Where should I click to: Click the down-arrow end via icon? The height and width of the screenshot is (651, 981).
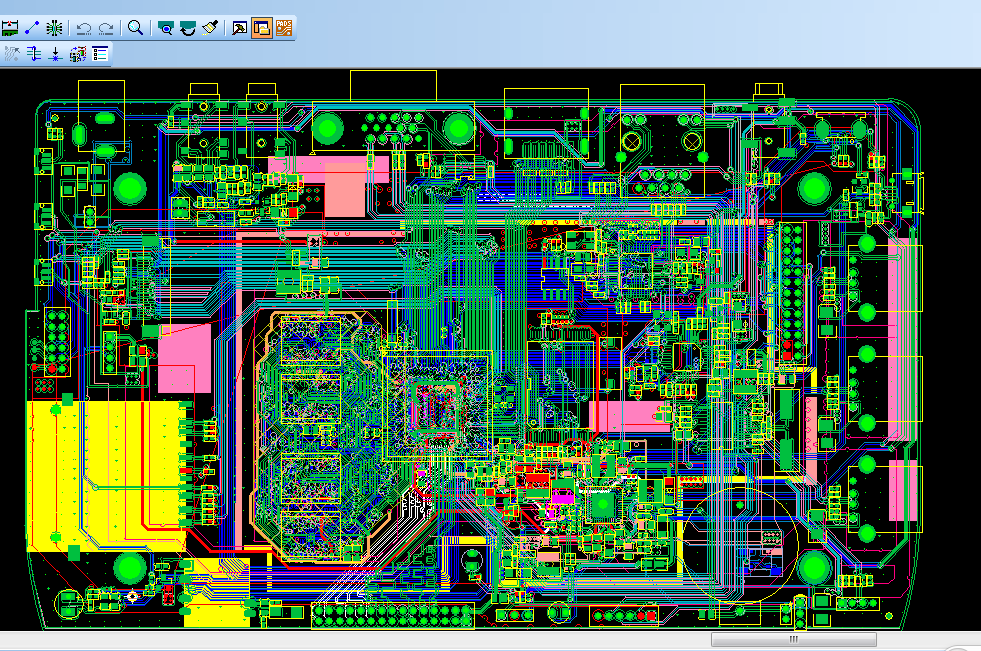point(55,54)
